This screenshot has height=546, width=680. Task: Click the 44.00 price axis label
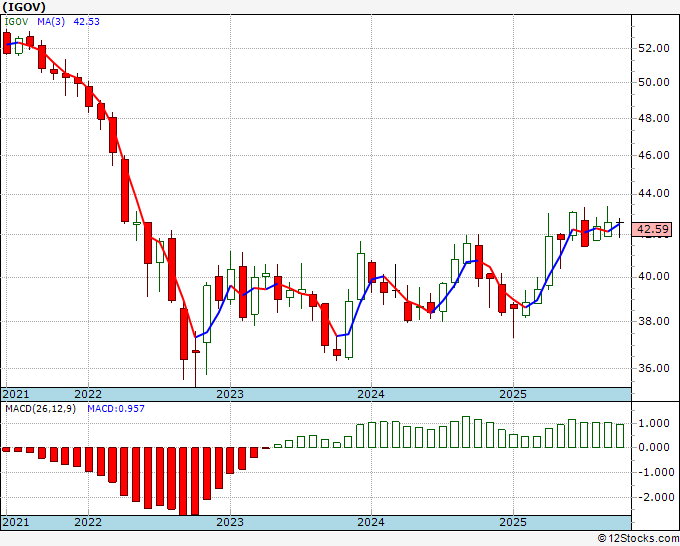(654, 193)
